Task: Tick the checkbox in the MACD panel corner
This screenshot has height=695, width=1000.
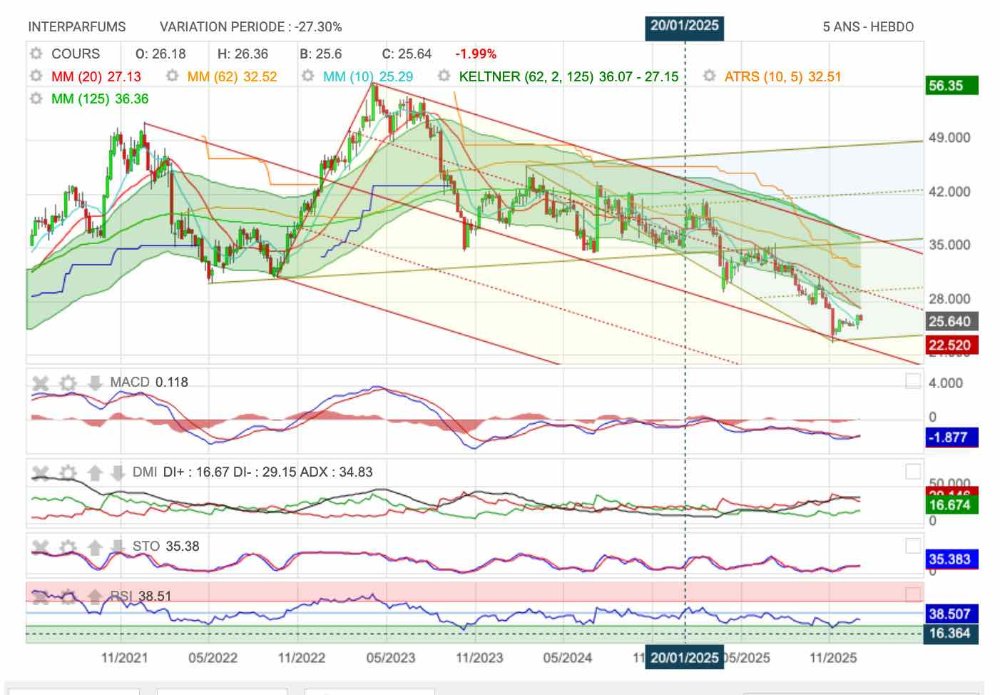Action: [913, 381]
